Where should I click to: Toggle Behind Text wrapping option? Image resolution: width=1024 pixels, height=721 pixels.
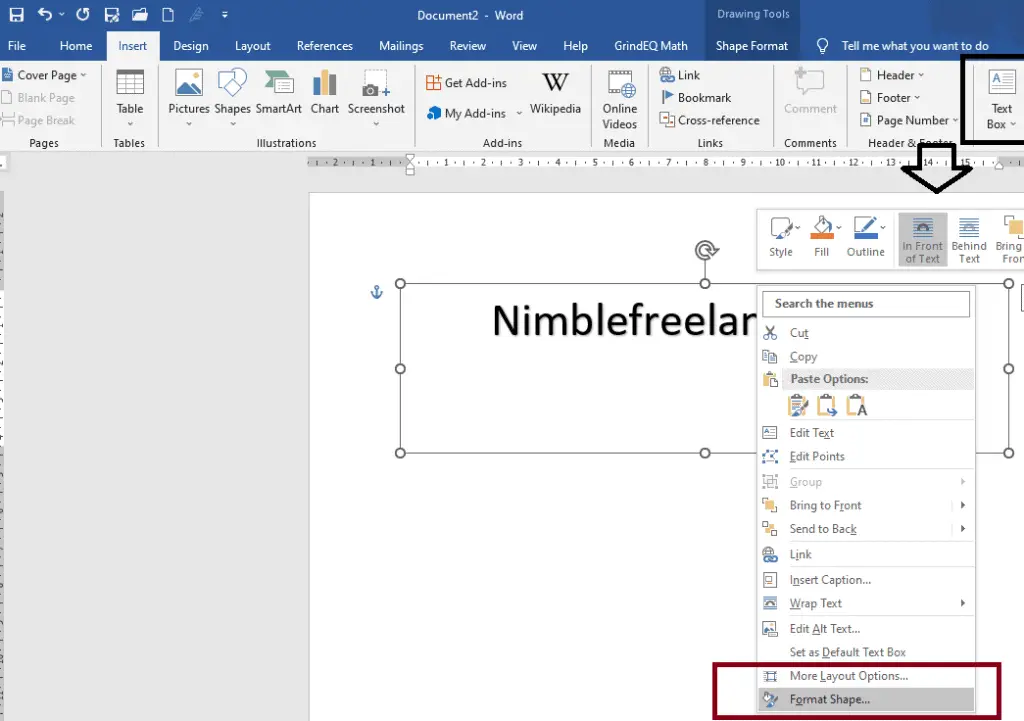(x=968, y=238)
